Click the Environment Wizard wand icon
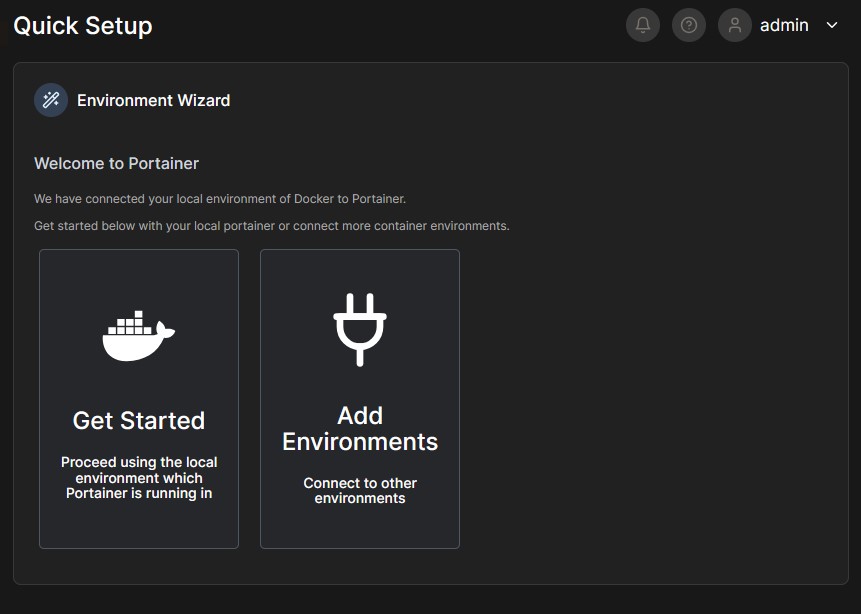Image resolution: width=861 pixels, height=614 pixels. 51,100
